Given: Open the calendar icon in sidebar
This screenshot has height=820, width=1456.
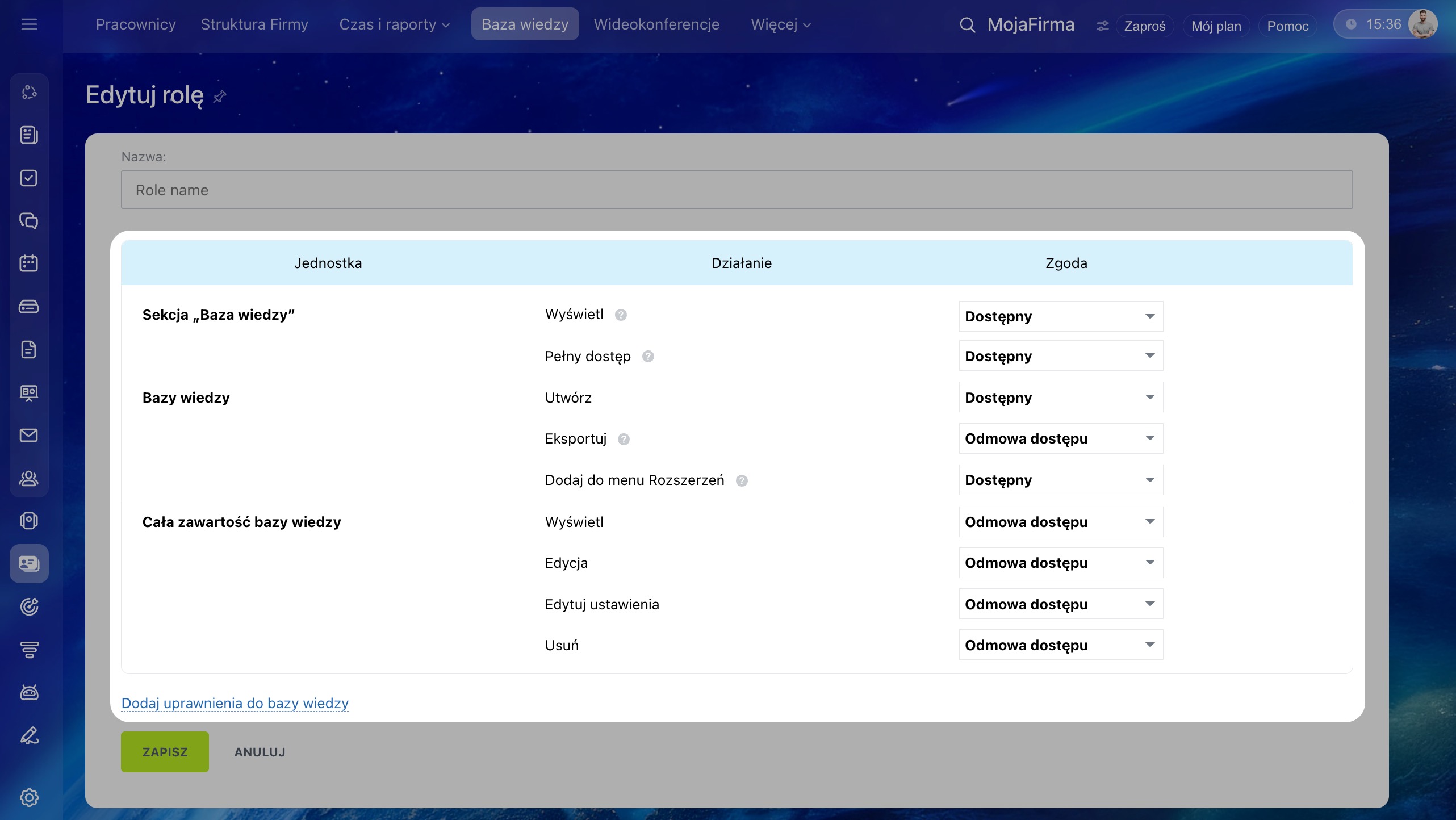Looking at the screenshot, I should [x=29, y=263].
